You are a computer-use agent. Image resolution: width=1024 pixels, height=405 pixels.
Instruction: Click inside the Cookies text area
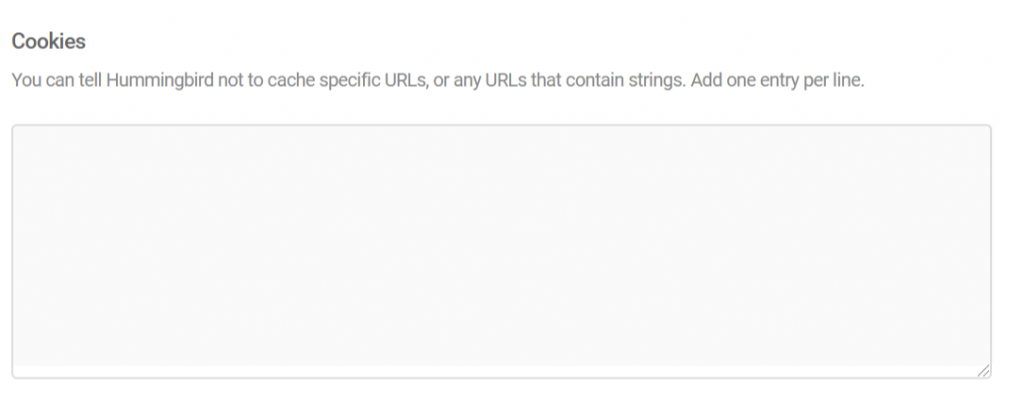pos(500,250)
